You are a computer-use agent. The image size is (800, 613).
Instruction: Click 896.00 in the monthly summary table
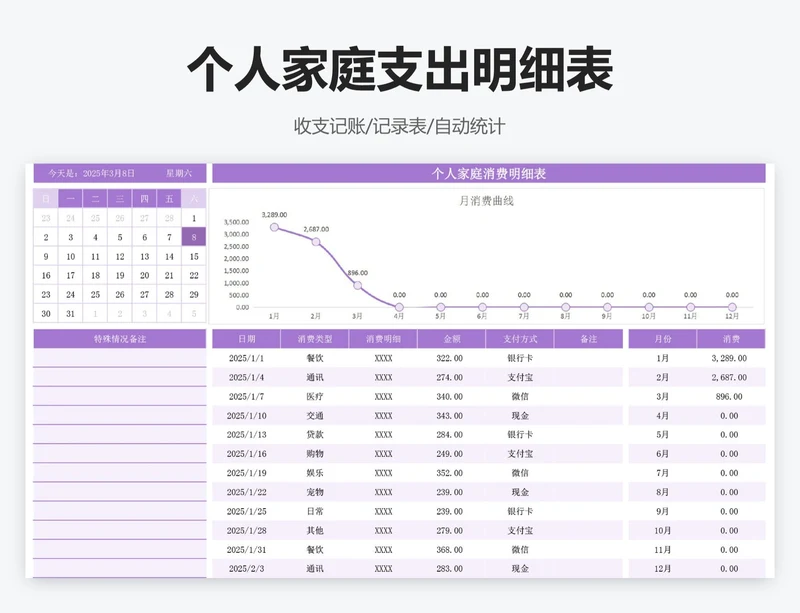click(729, 397)
